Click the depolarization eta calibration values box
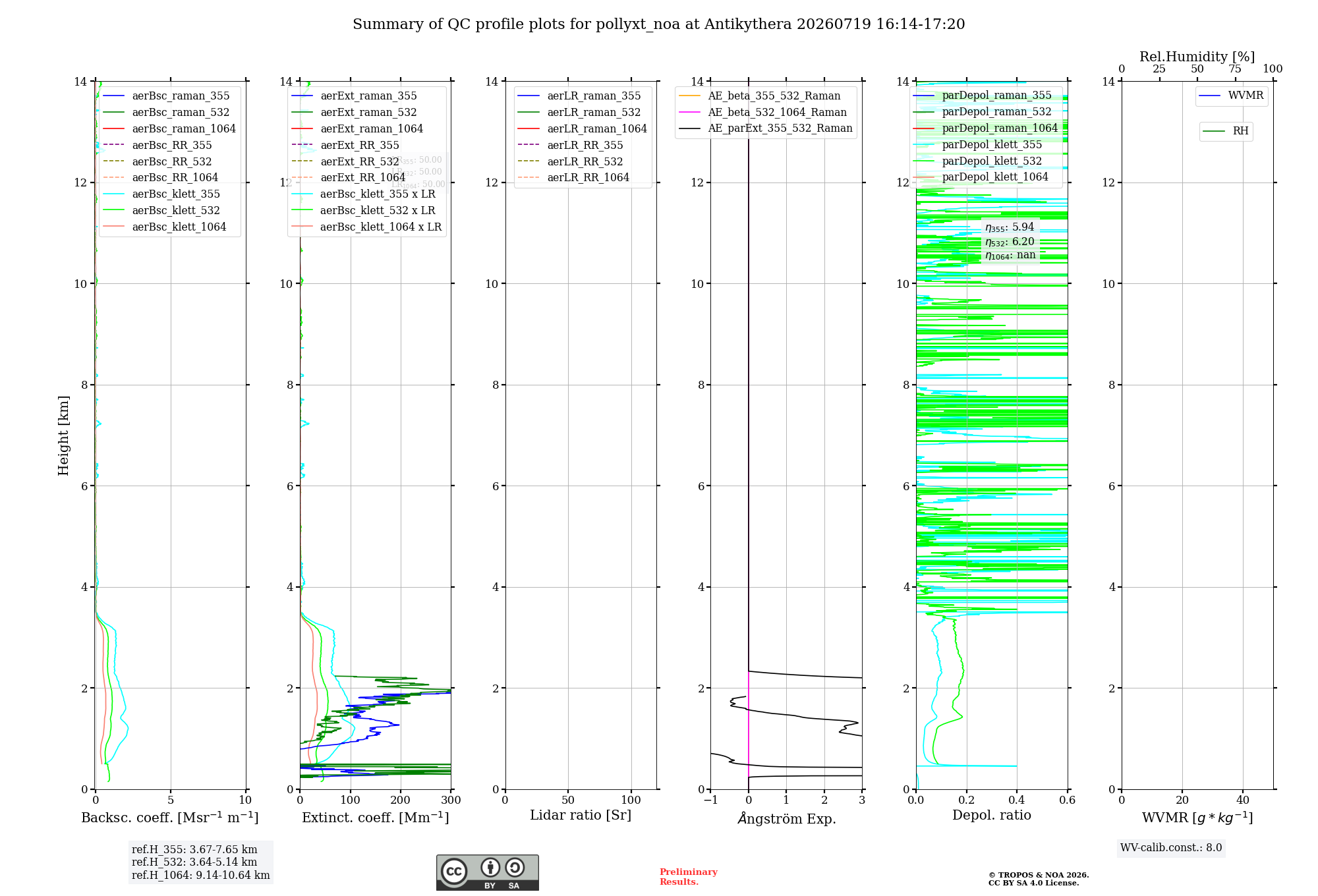Screen dimensions: 1318x896 (1010, 241)
